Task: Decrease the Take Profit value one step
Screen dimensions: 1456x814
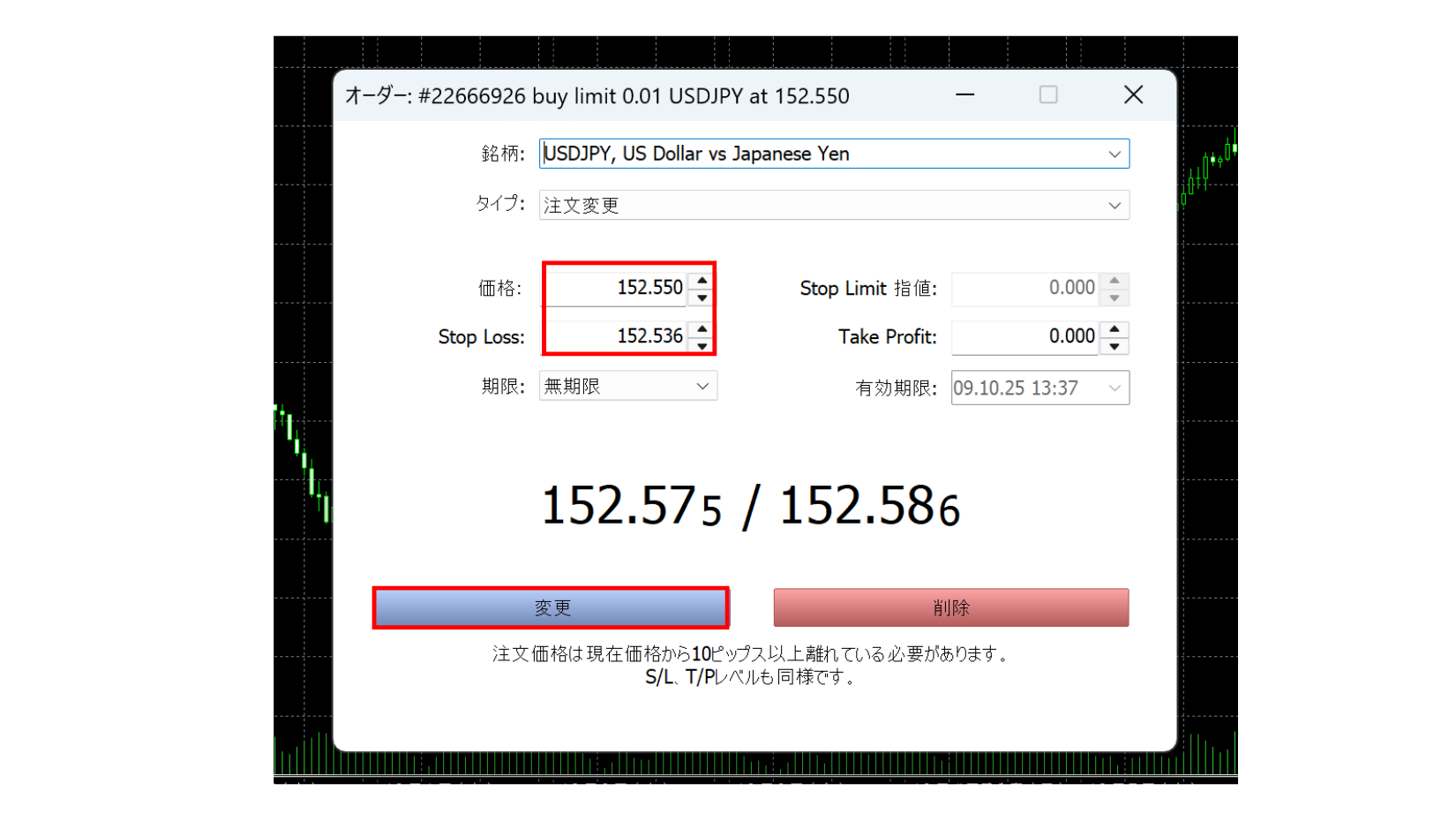Action: tap(1114, 345)
